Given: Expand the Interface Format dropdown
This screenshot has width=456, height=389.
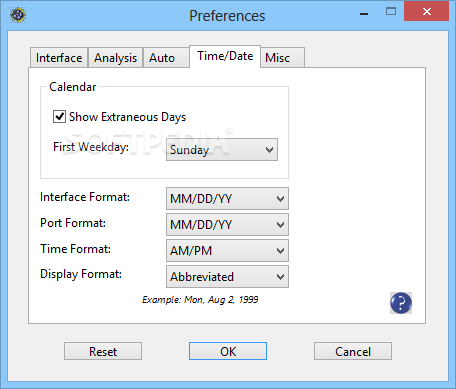Looking at the screenshot, I should pos(227,199).
